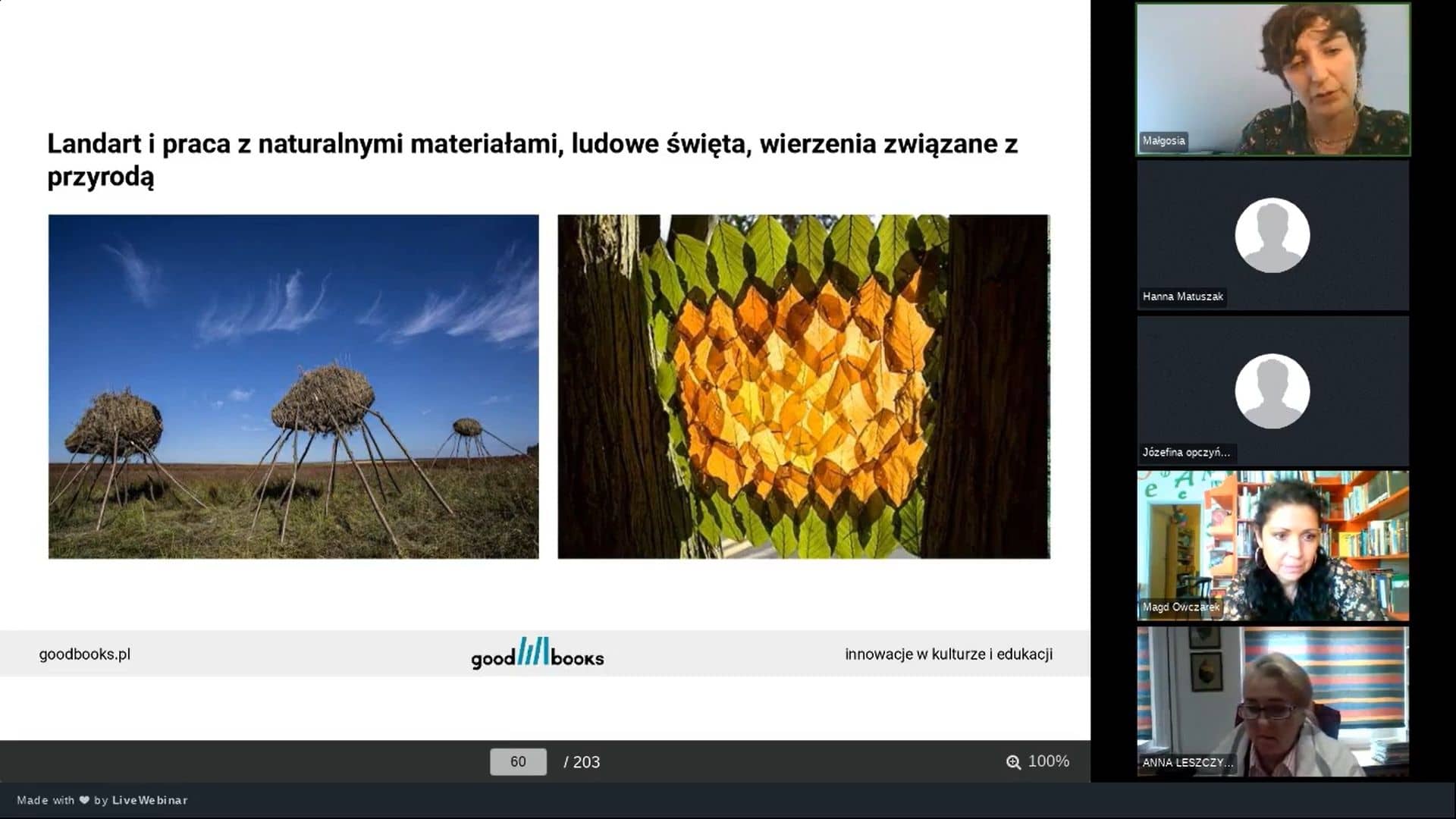The image size is (1456, 819).
Task: Click the total page count '/ 203'
Action: tap(582, 762)
